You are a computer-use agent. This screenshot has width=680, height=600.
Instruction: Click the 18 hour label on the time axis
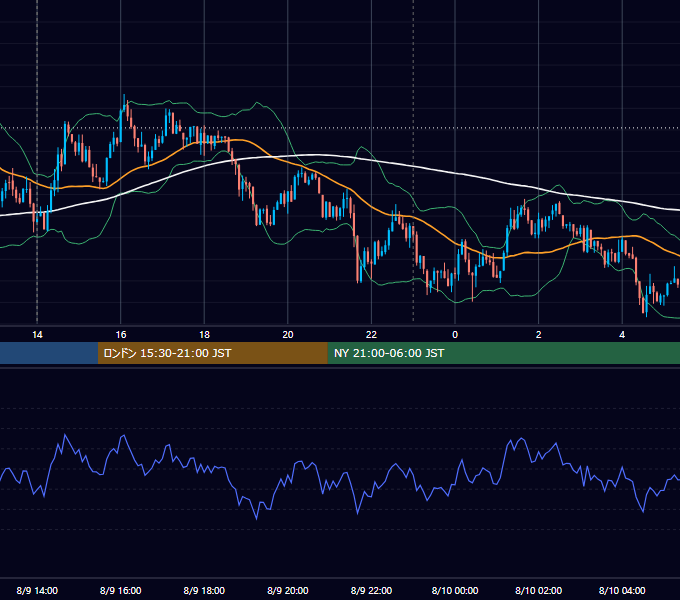pos(204,335)
